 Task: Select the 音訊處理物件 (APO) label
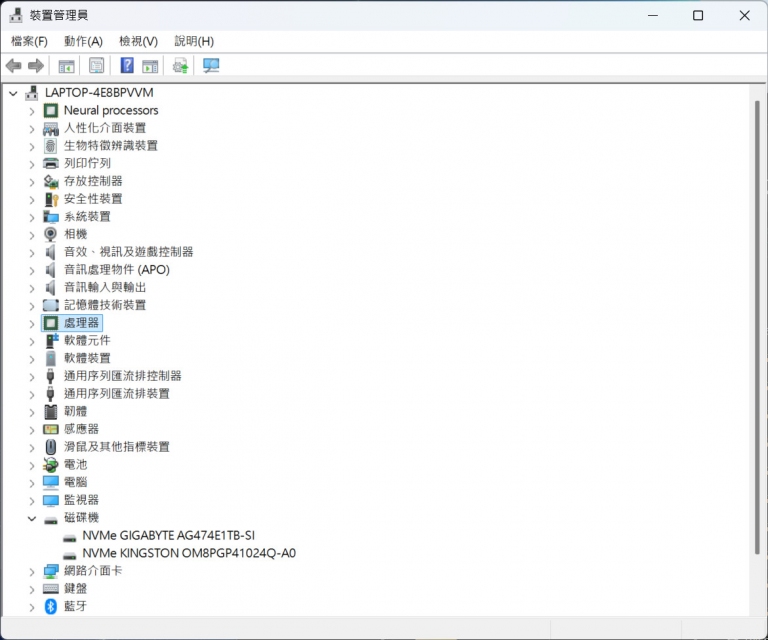(x=117, y=270)
